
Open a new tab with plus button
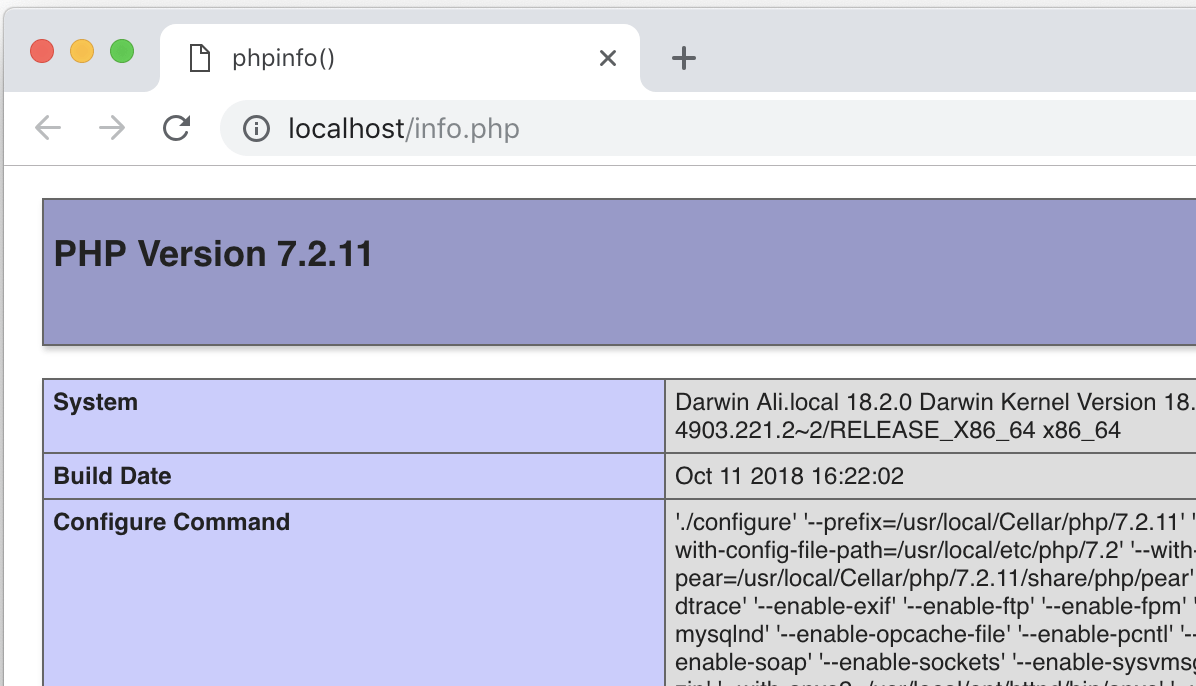(683, 59)
